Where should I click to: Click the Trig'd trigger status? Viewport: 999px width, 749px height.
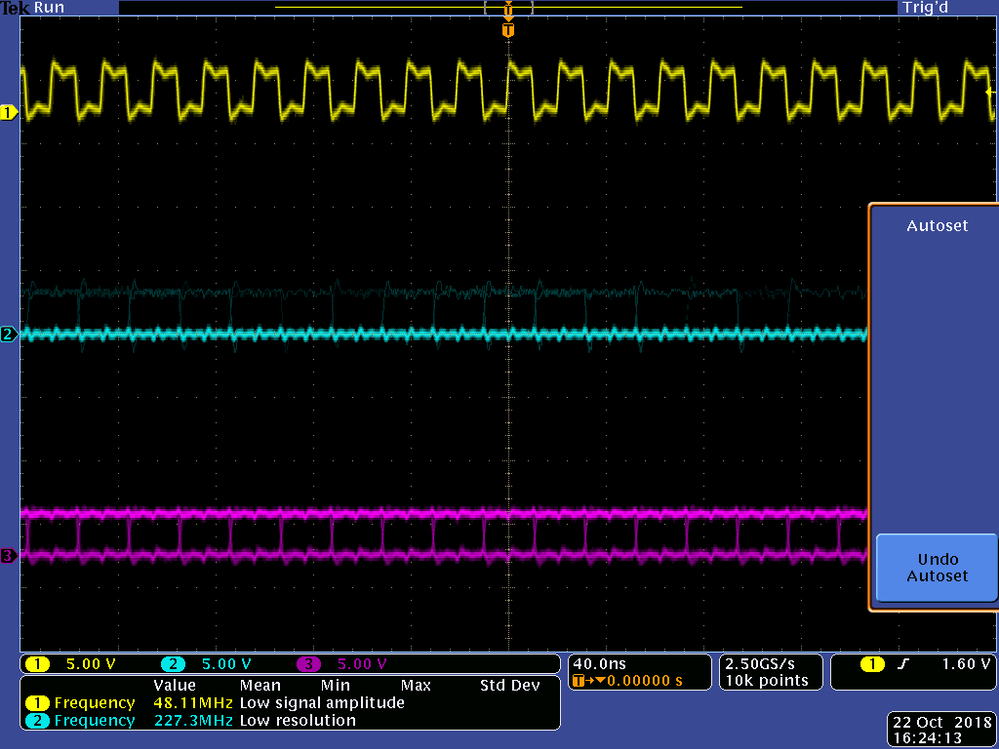point(925,8)
